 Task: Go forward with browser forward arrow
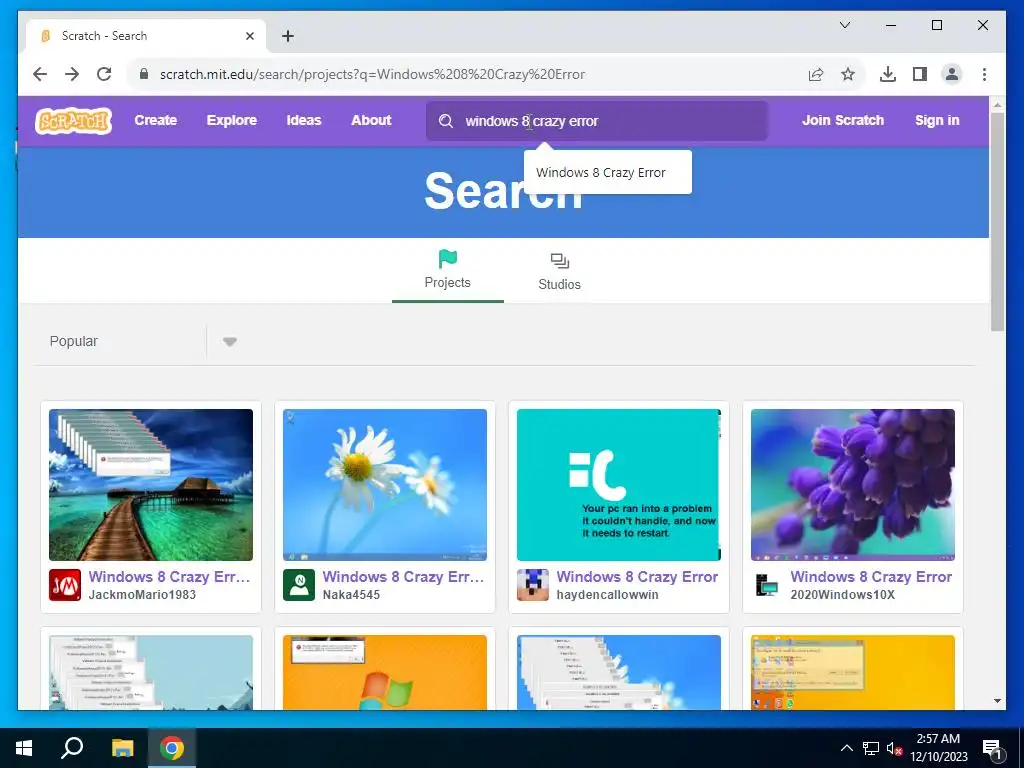tap(72, 74)
